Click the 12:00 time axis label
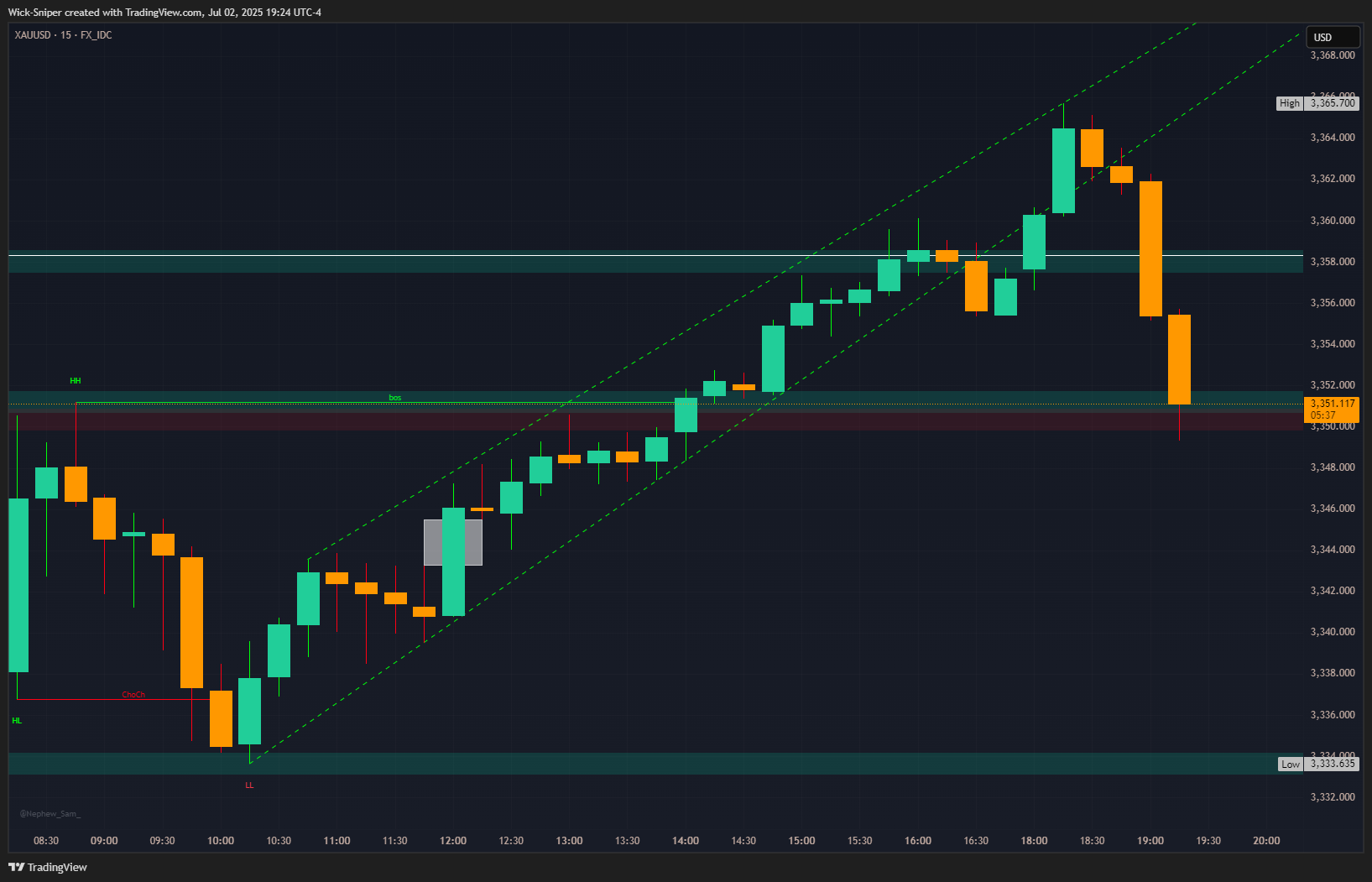The width and height of the screenshot is (1372, 882). tap(453, 841)
